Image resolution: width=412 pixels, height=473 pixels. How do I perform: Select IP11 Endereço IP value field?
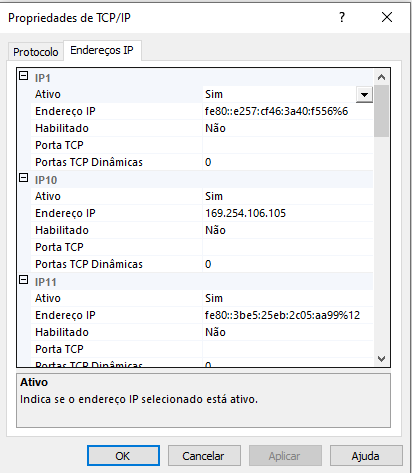tap(288, 315)
